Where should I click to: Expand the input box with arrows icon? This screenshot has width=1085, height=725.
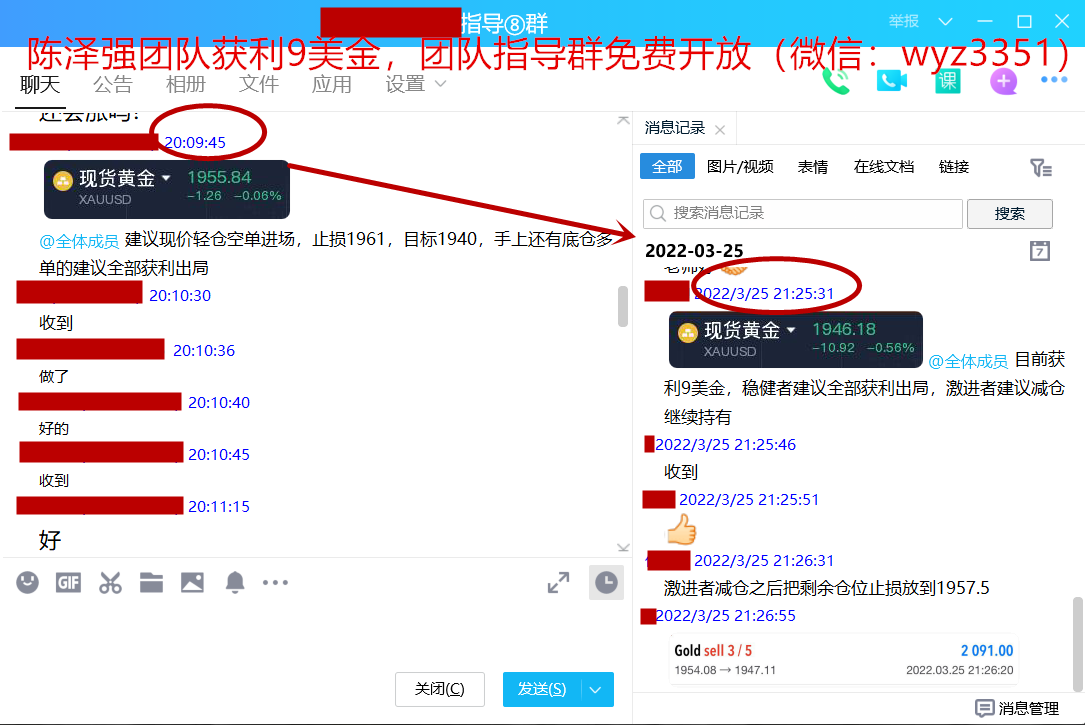point(558,582)
